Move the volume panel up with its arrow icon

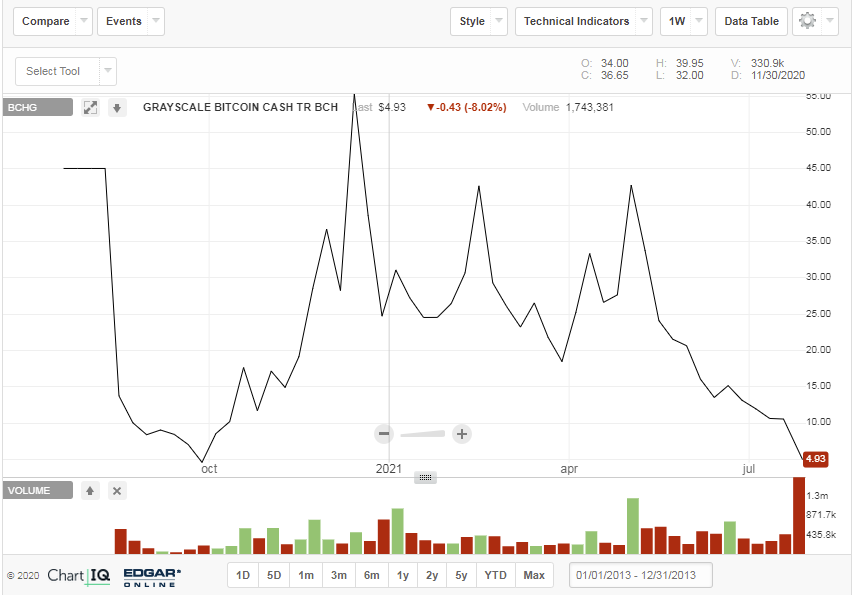click(90, 491)
